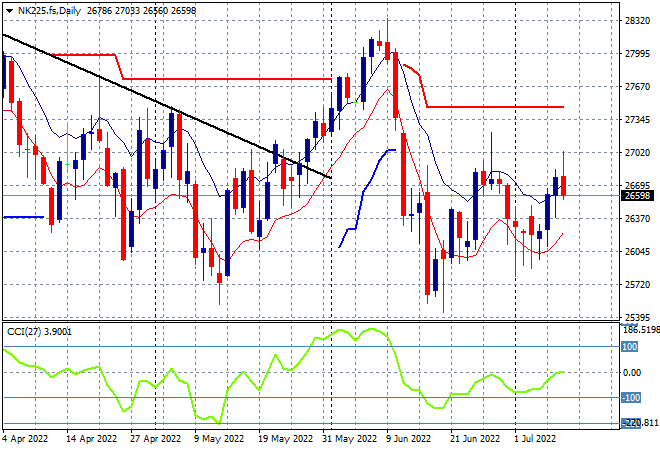Click the CCI 100 level label
Viewport: 660px width, 450px height.
click(630, 346)
